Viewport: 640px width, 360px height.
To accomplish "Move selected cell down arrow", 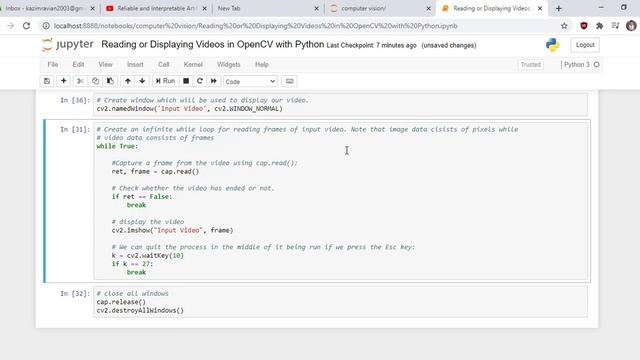I will point(142,81).
